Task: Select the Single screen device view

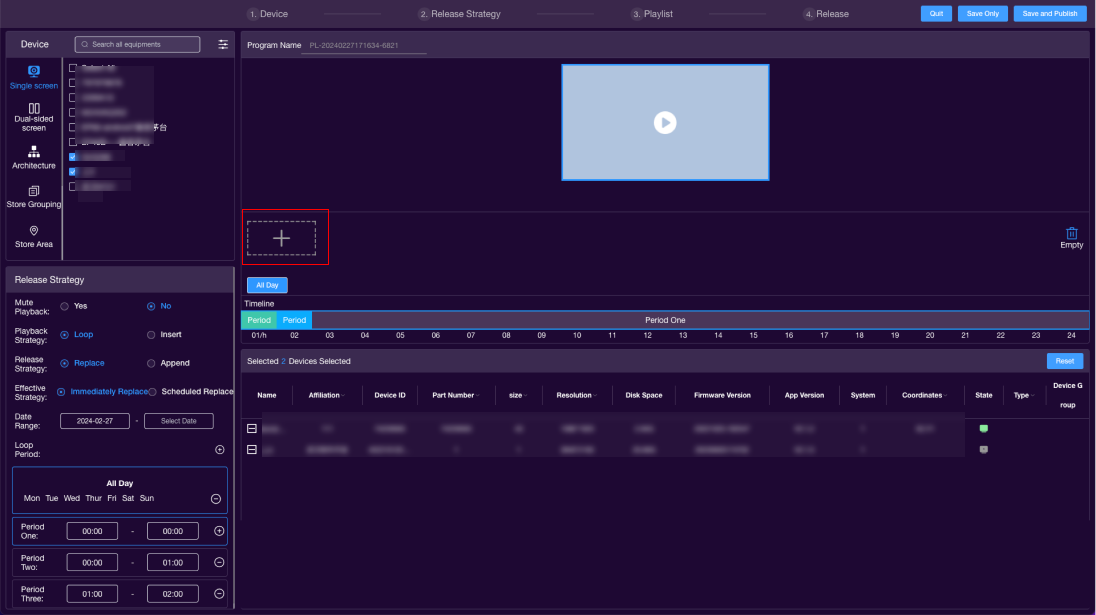Action: [34, 78]
